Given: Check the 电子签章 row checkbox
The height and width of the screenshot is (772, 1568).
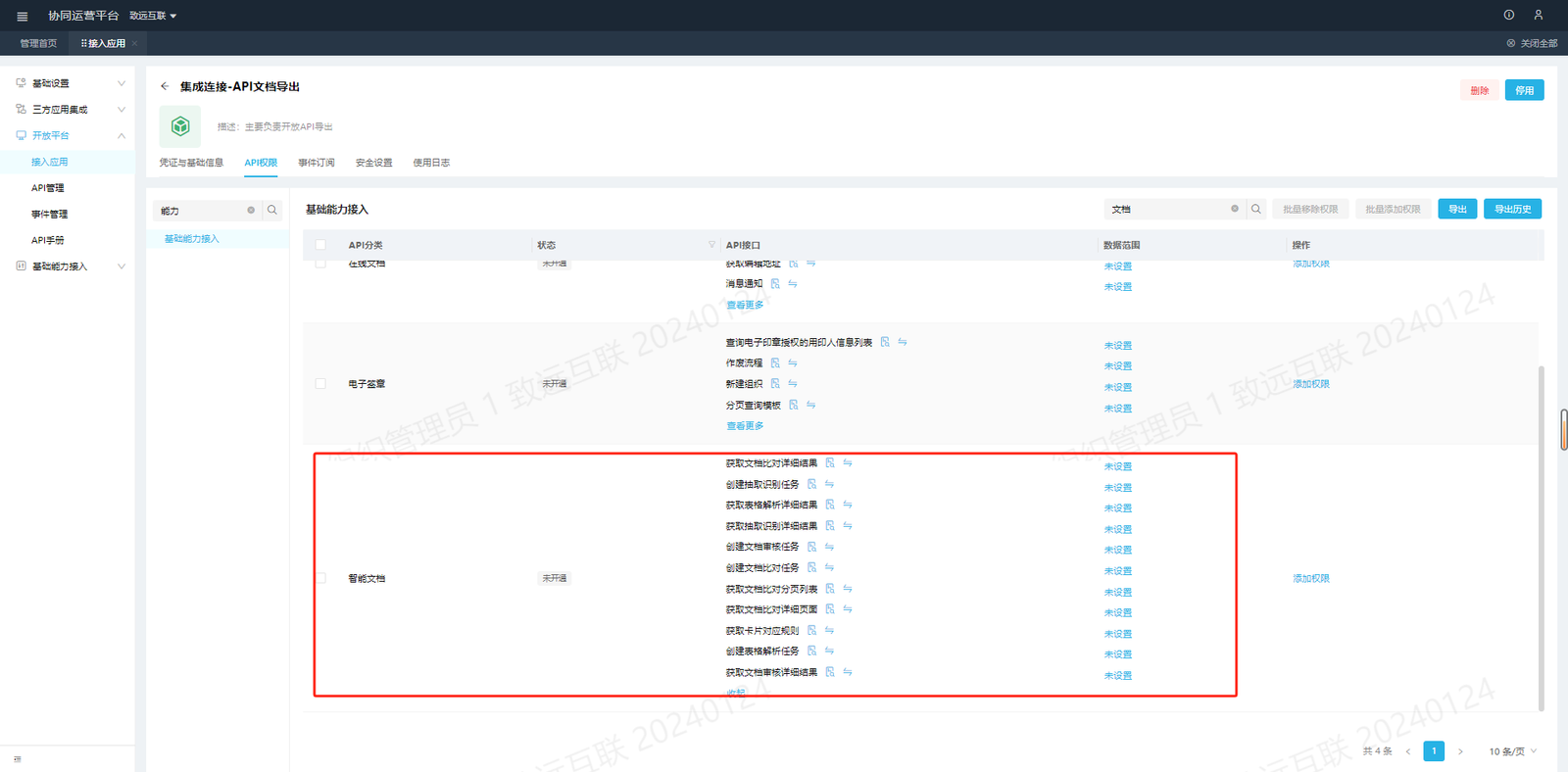Looking at the screenshot, I should (x=320, y=384).
